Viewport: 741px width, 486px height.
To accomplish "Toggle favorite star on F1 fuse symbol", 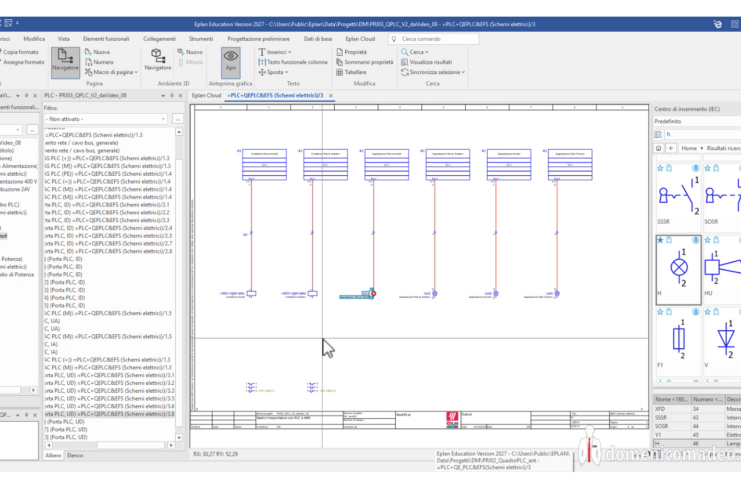I will pyautogui.click(x=660, y=312).
